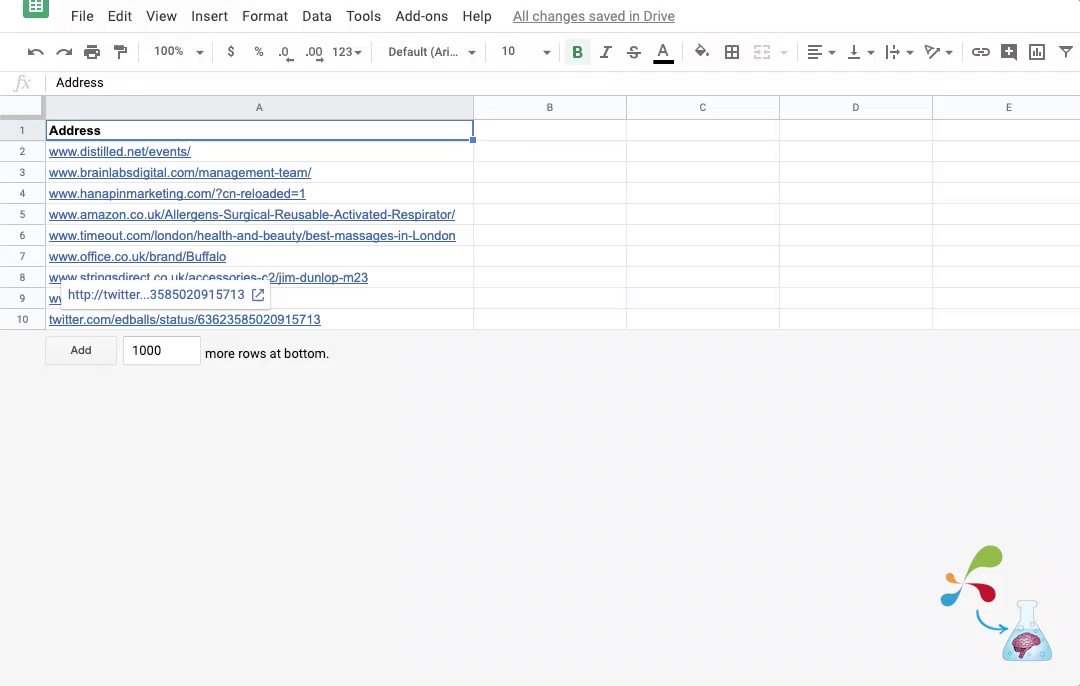The image size is (1080, 686).
Task: Click the amazon.co.uk Allergens link
Action: pyautogui.click(x=252, y=214)
